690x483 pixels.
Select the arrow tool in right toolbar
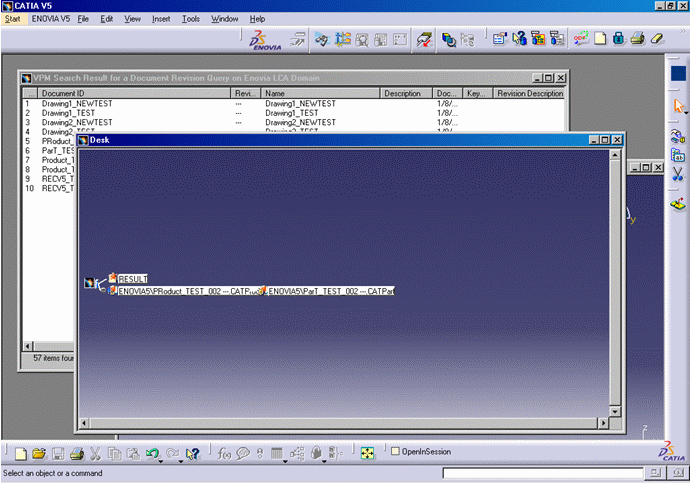679,106
